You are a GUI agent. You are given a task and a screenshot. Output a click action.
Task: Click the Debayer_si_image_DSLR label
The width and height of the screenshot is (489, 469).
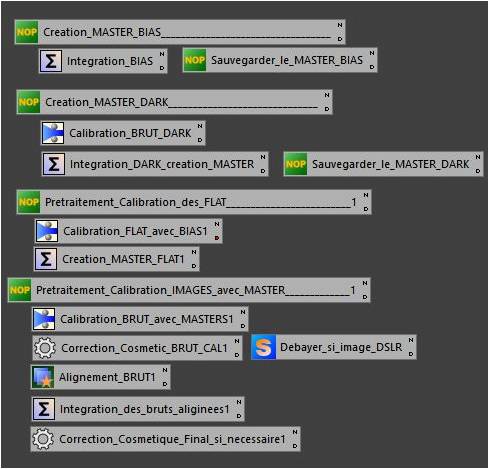(341, 347)
